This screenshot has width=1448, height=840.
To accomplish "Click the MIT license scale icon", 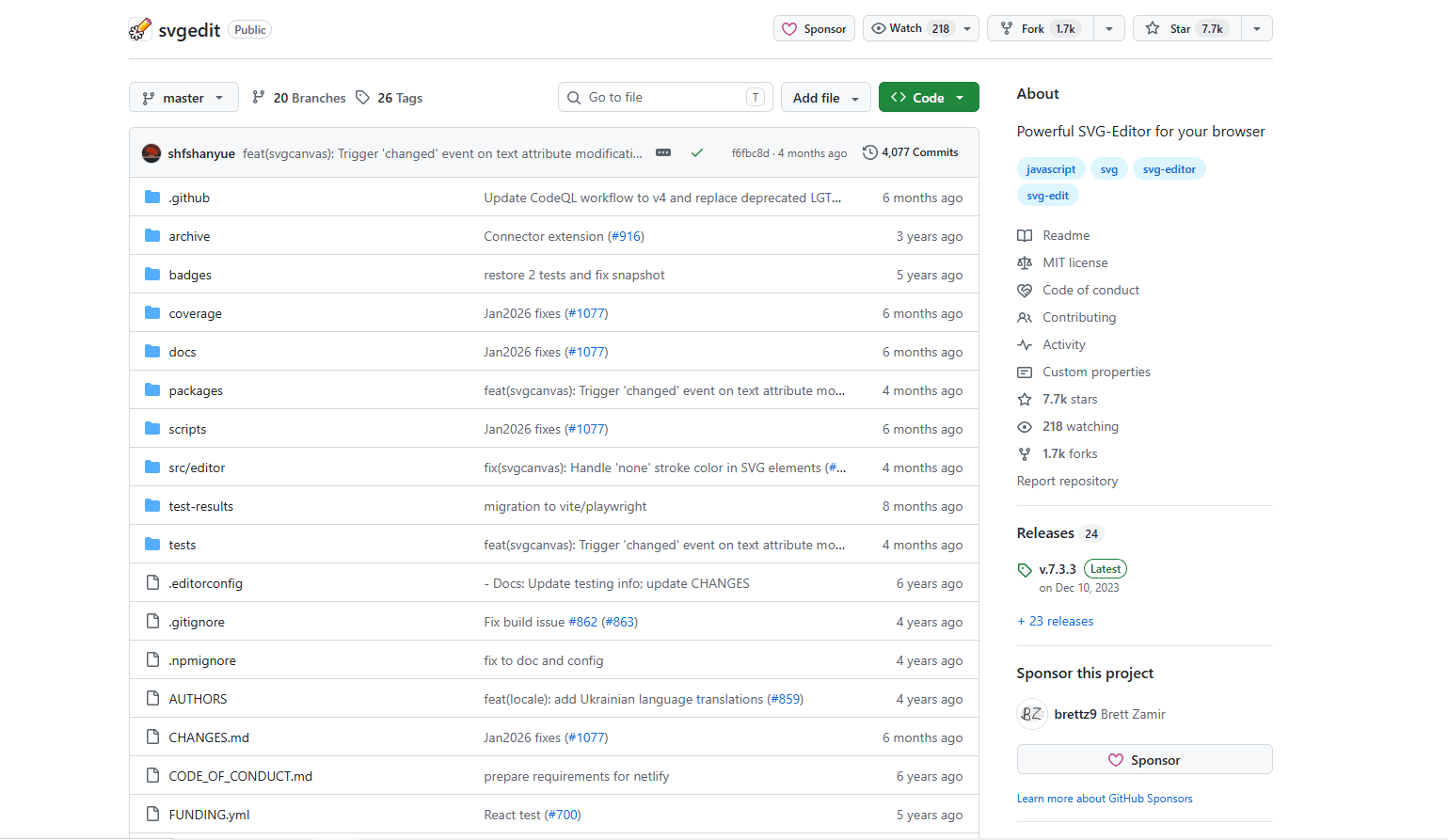I will [x=1025, y=262].
